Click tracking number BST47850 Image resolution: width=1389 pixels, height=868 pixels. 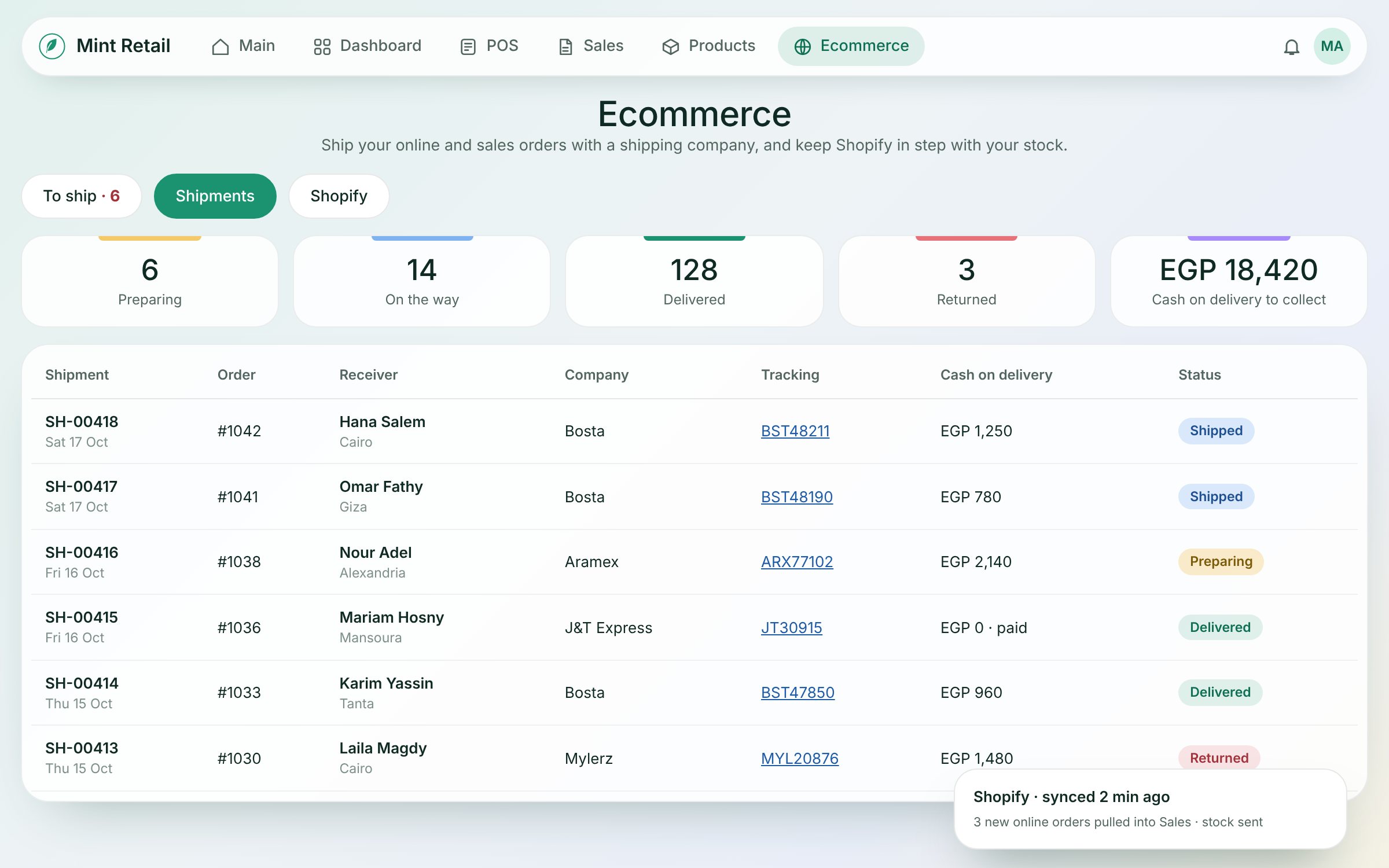798,693
